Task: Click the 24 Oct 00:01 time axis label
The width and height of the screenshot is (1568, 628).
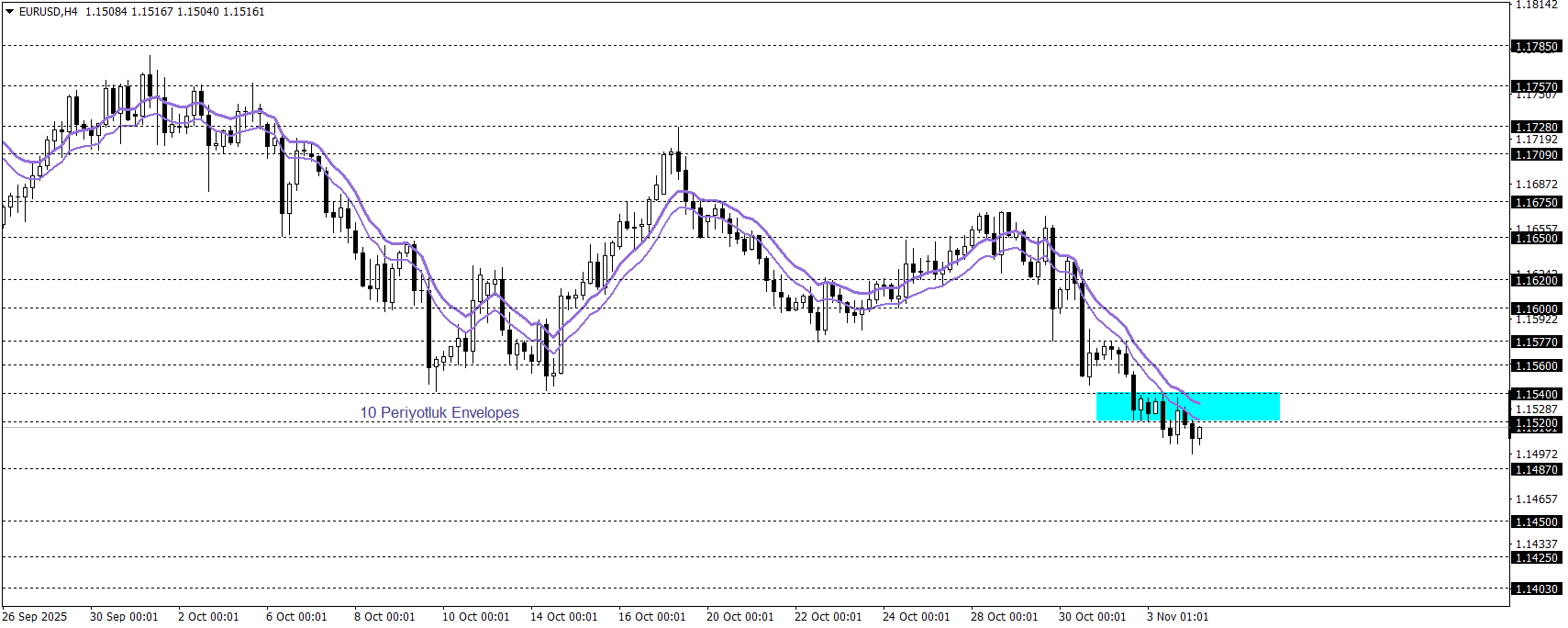Action: click(x=916, y=616)
